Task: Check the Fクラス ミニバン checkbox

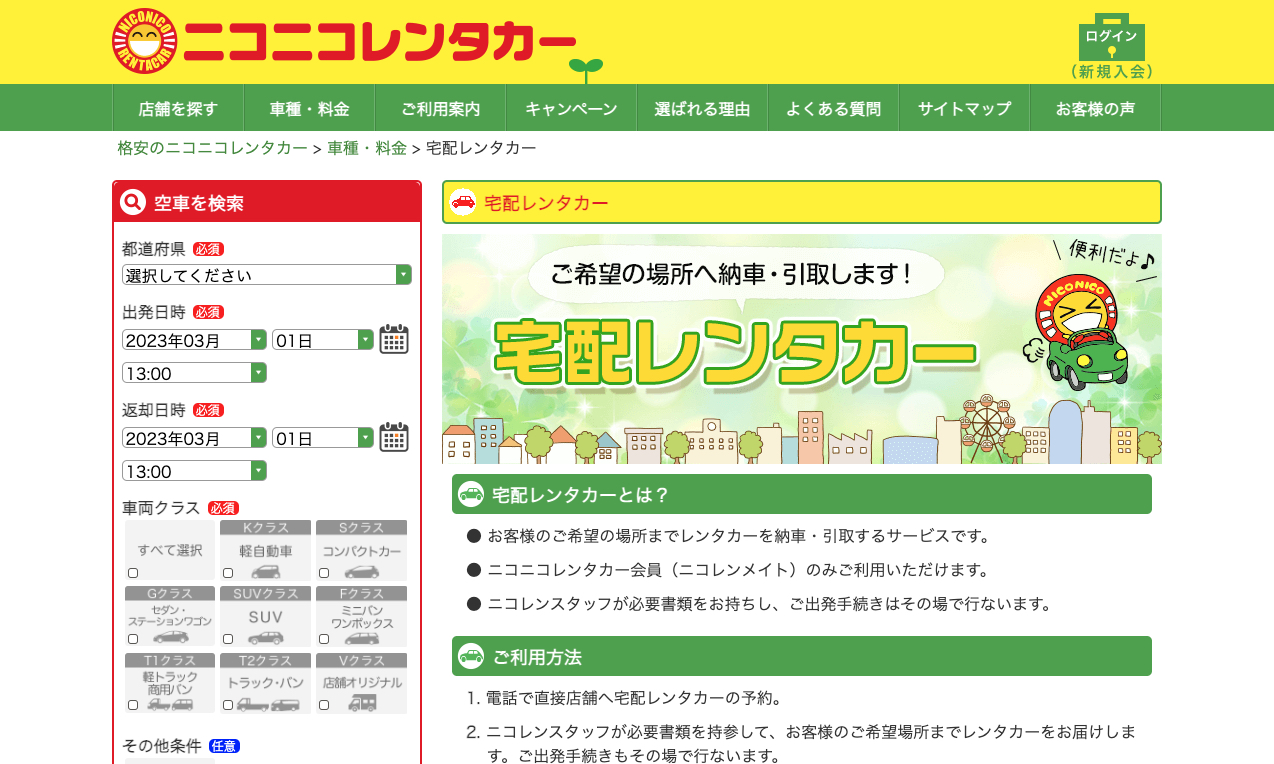Action: tap(324, 639)
